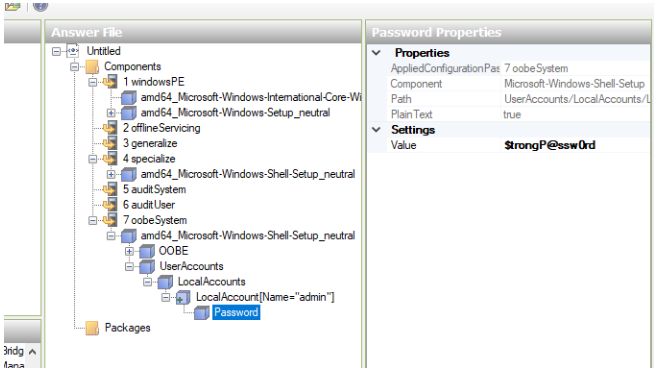Click the Components folder icon
Viewport: 657px width, 379px height.
tap(92, 67)
